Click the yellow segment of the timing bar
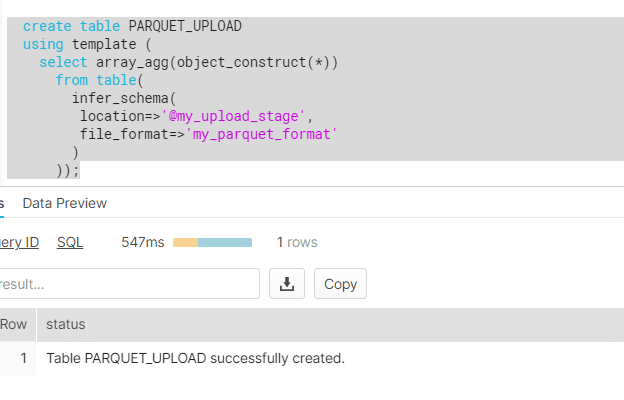This screenshot has height=400, width=624. click(x=185, y=243)
